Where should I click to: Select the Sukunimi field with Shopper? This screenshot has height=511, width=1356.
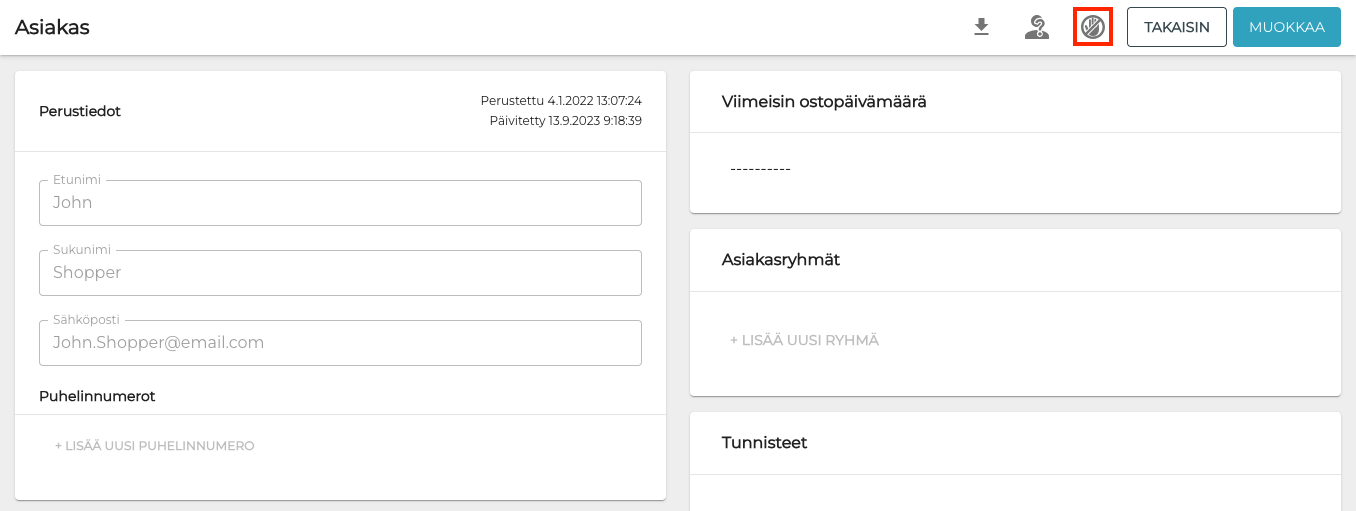click(x=340, y=273)
